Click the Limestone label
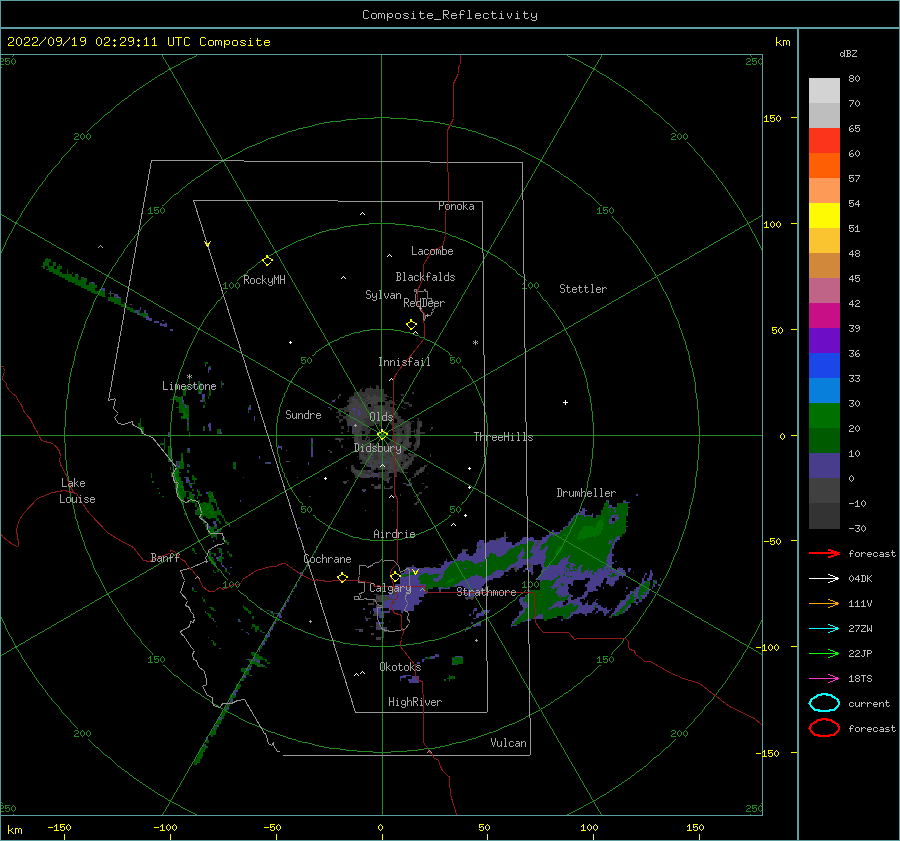This screenshot has height=841, width=900. (x=189, y=386)
